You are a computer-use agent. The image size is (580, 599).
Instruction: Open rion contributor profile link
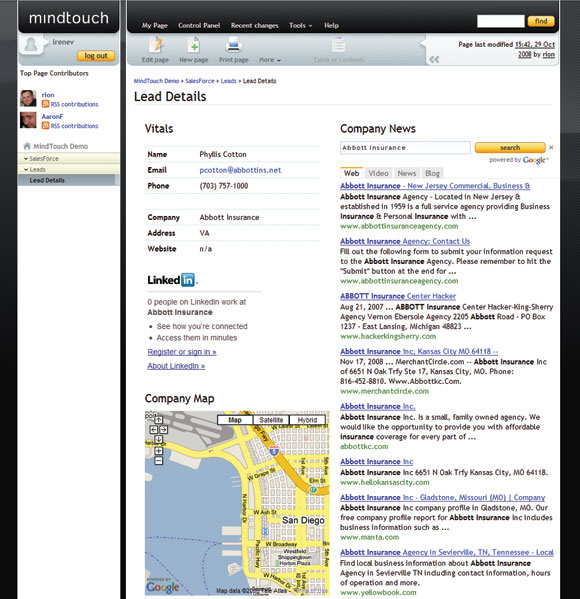[48, 95]
